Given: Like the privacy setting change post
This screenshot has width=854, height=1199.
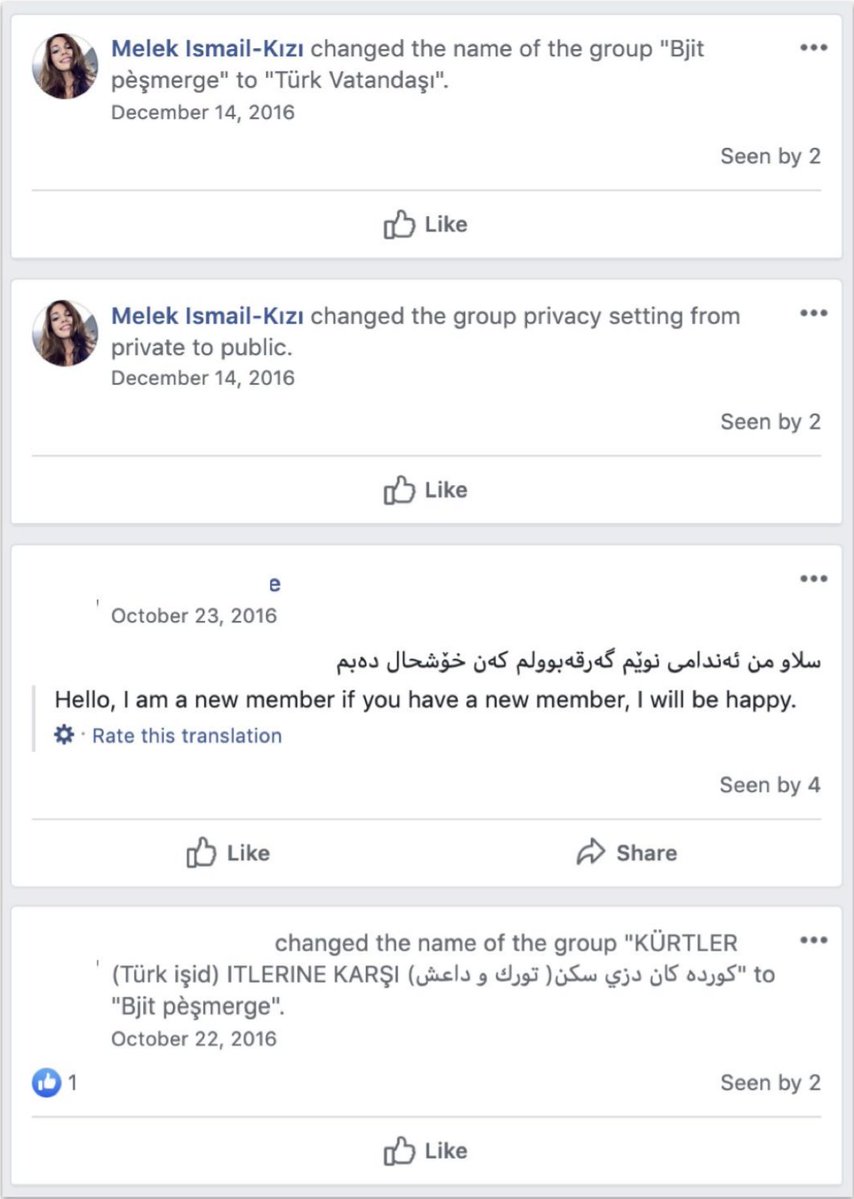Looking at the screenshot, I should tap(425, 490).
